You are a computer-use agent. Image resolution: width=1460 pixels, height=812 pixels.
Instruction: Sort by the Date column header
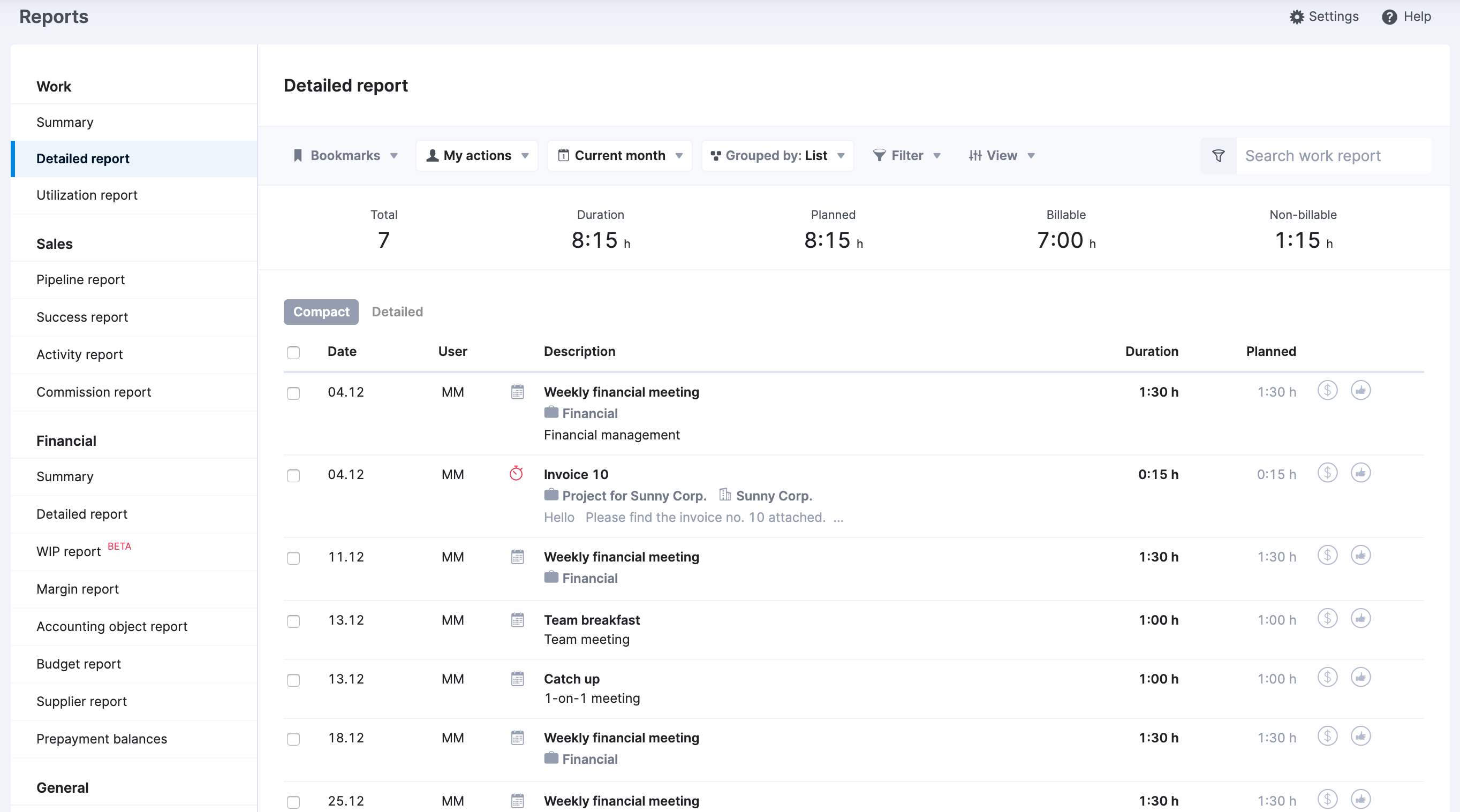coord(342,351)
